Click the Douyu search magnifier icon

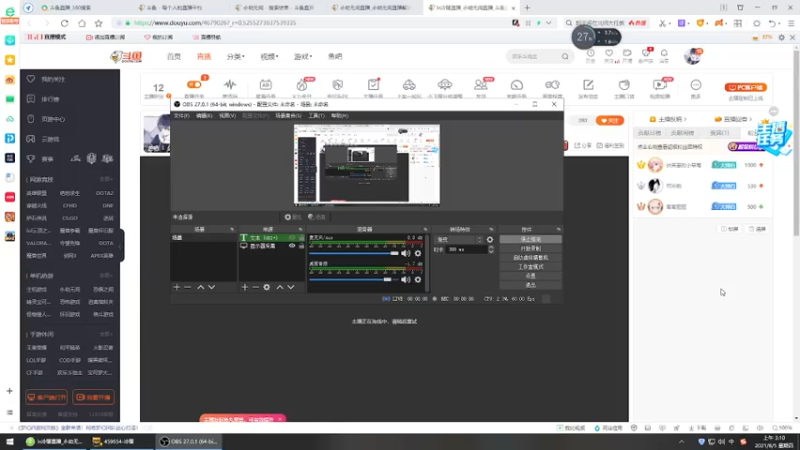pos(565,57)
